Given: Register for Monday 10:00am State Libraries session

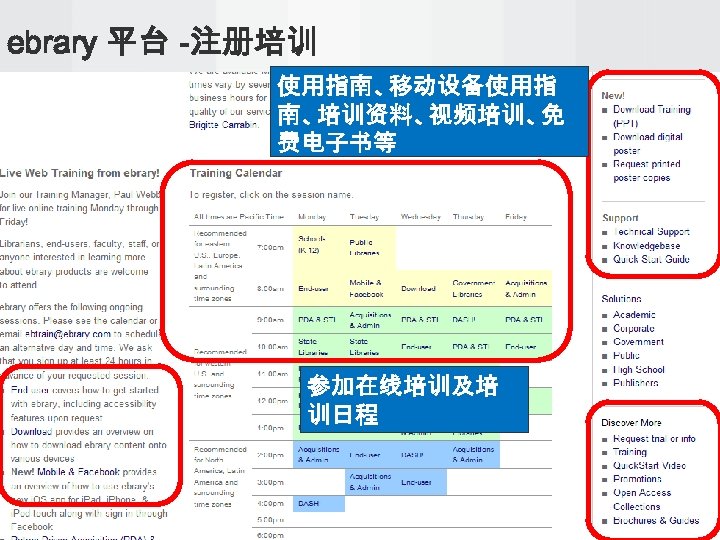Looking at the screenshot, I should coord(313,347).
